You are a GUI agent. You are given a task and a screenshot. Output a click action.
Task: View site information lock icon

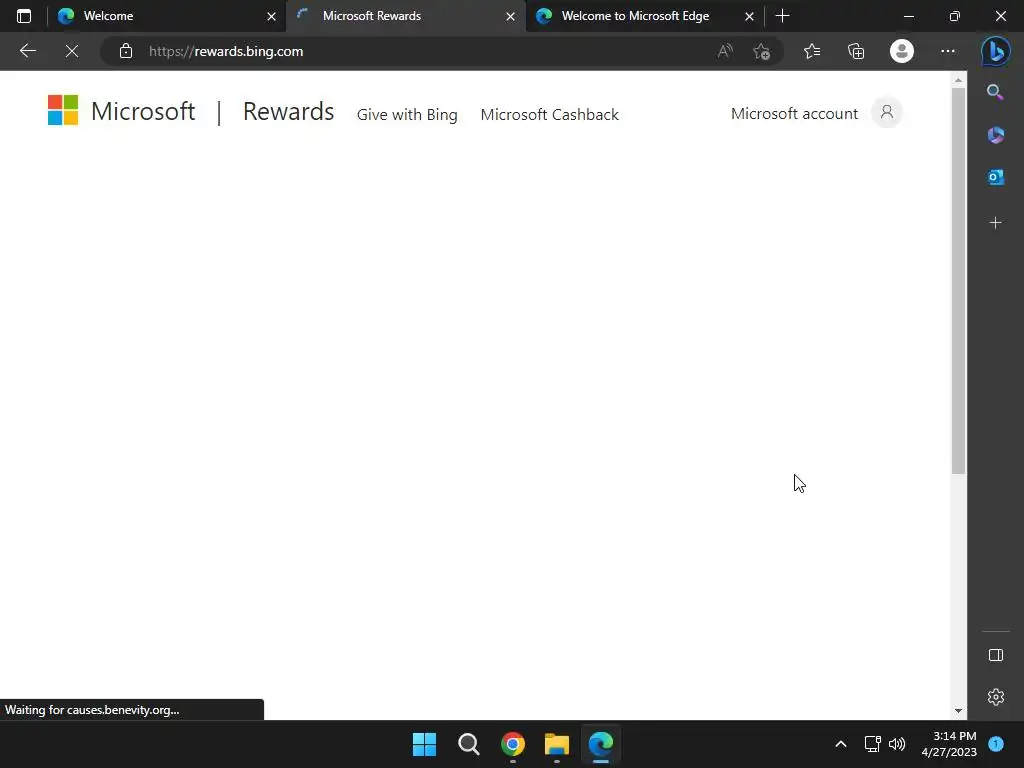coord(125,51)
